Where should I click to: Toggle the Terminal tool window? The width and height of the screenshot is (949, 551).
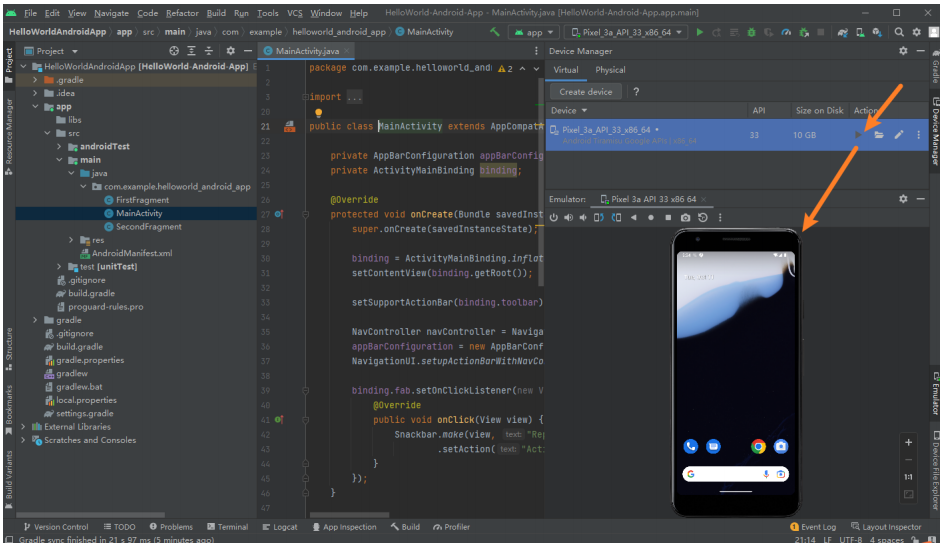pyautogui.click(x=227, y=527)
